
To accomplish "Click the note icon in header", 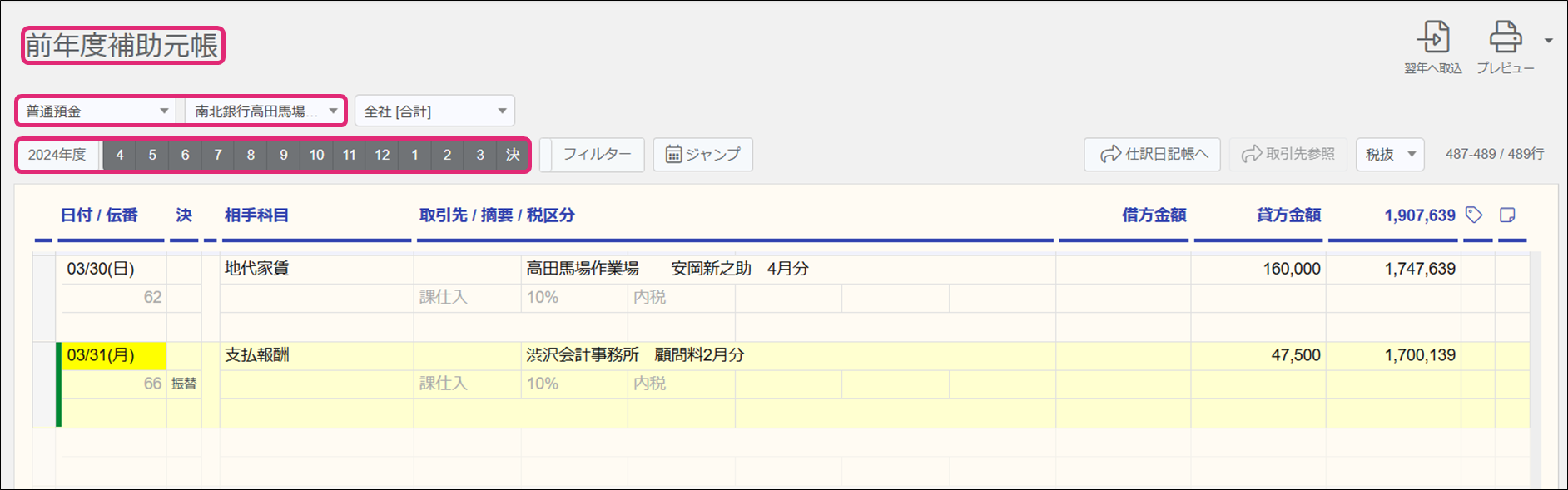I will tap(1507, 215).
